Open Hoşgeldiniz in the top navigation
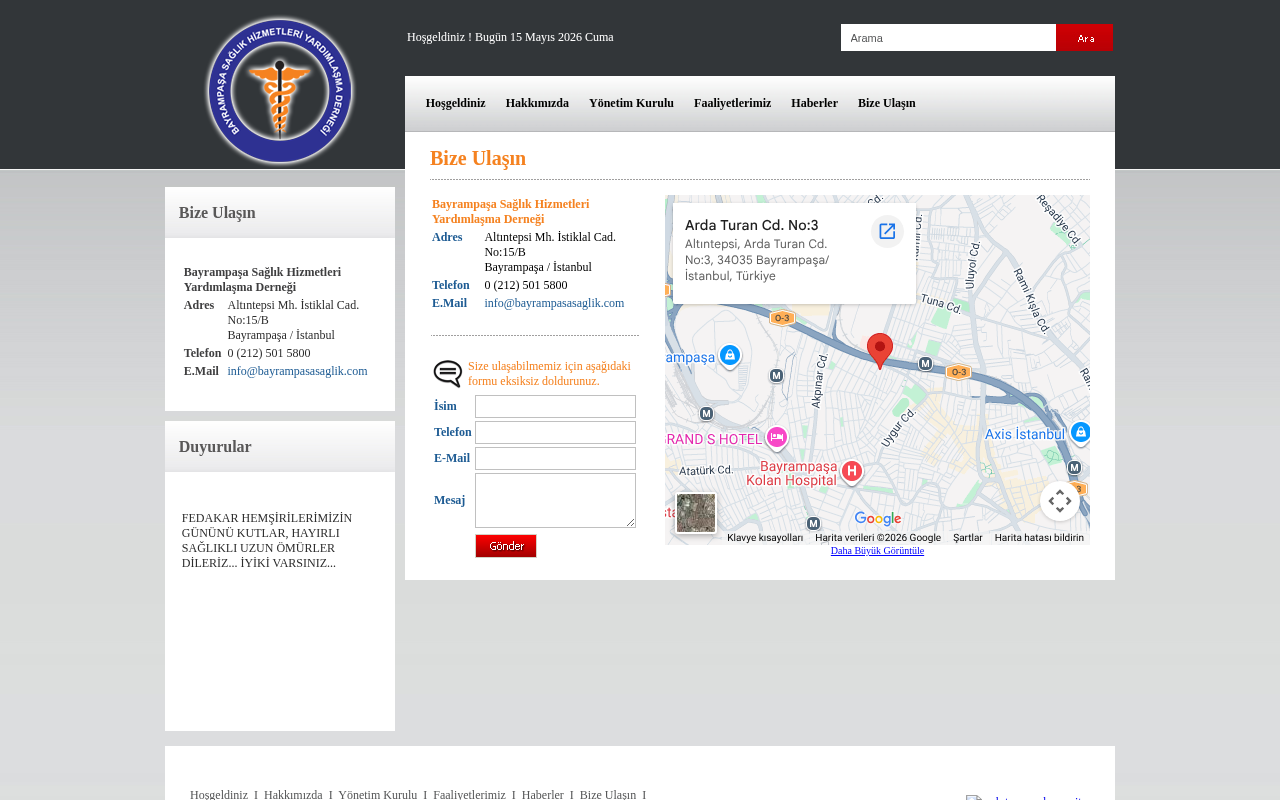The height and width of the screenshot is (800, 1280). [456, 103]
